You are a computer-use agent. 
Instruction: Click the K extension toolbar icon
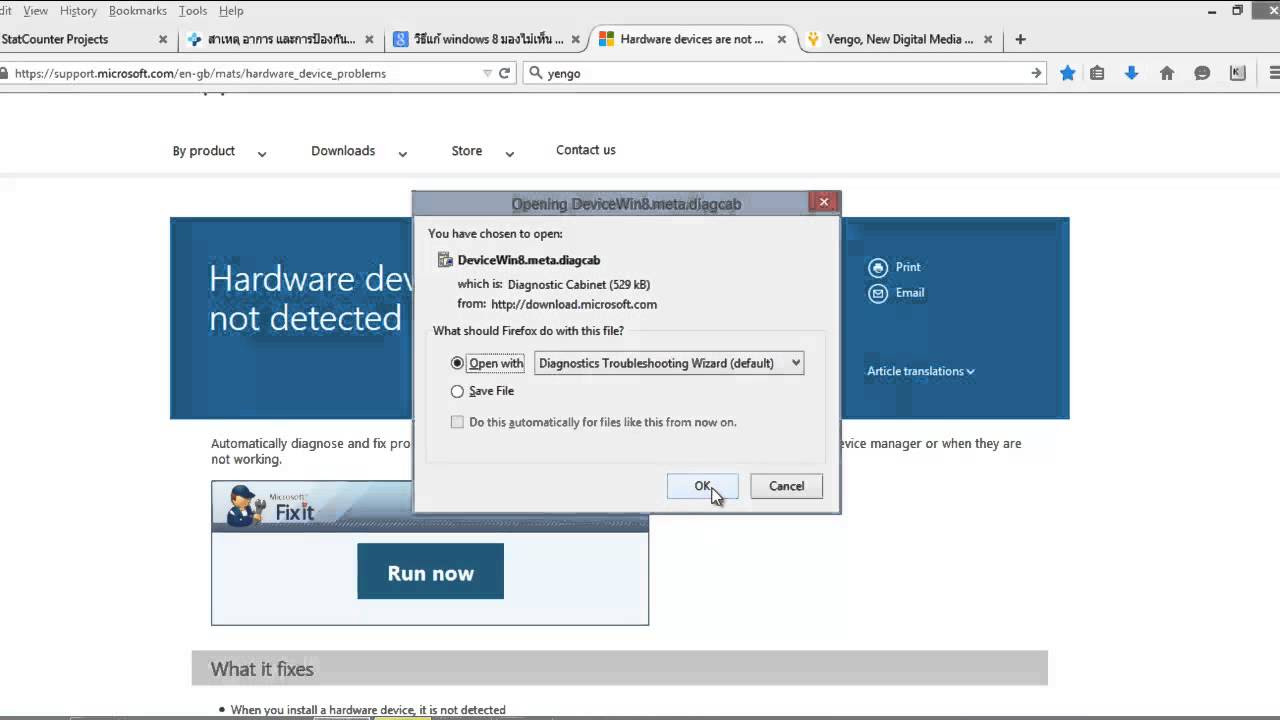tap(1238, 73)
